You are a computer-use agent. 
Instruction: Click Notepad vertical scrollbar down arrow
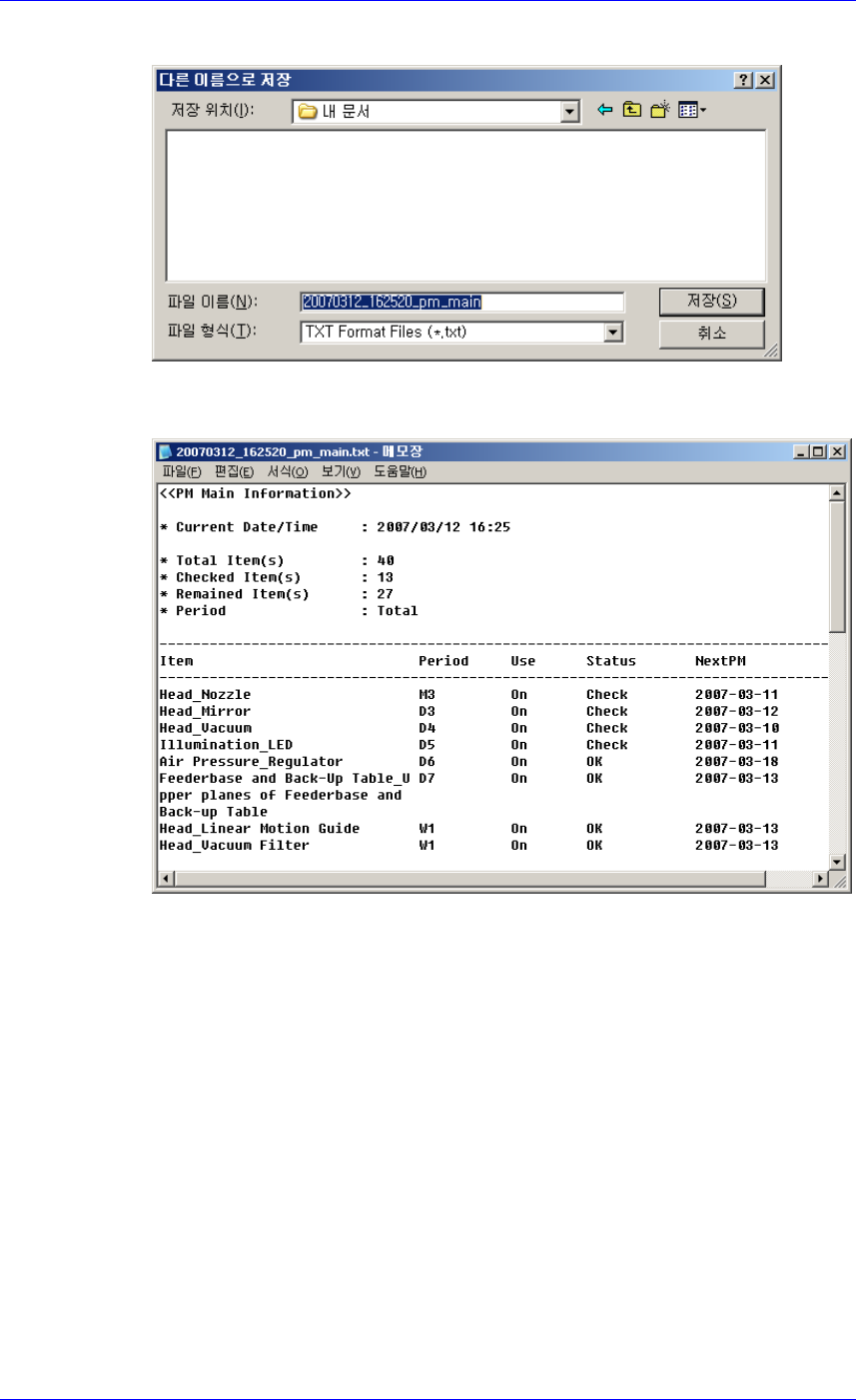(x=838, y=862)
